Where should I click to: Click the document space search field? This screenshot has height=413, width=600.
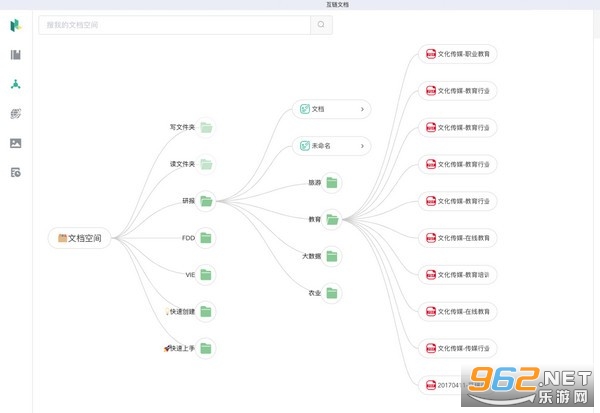pyautogui.click(x=174, y=25)
